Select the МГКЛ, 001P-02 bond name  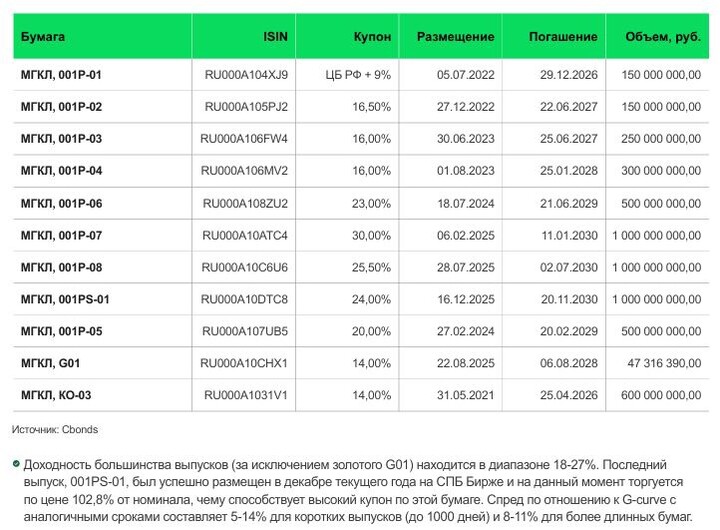[61, 107]
